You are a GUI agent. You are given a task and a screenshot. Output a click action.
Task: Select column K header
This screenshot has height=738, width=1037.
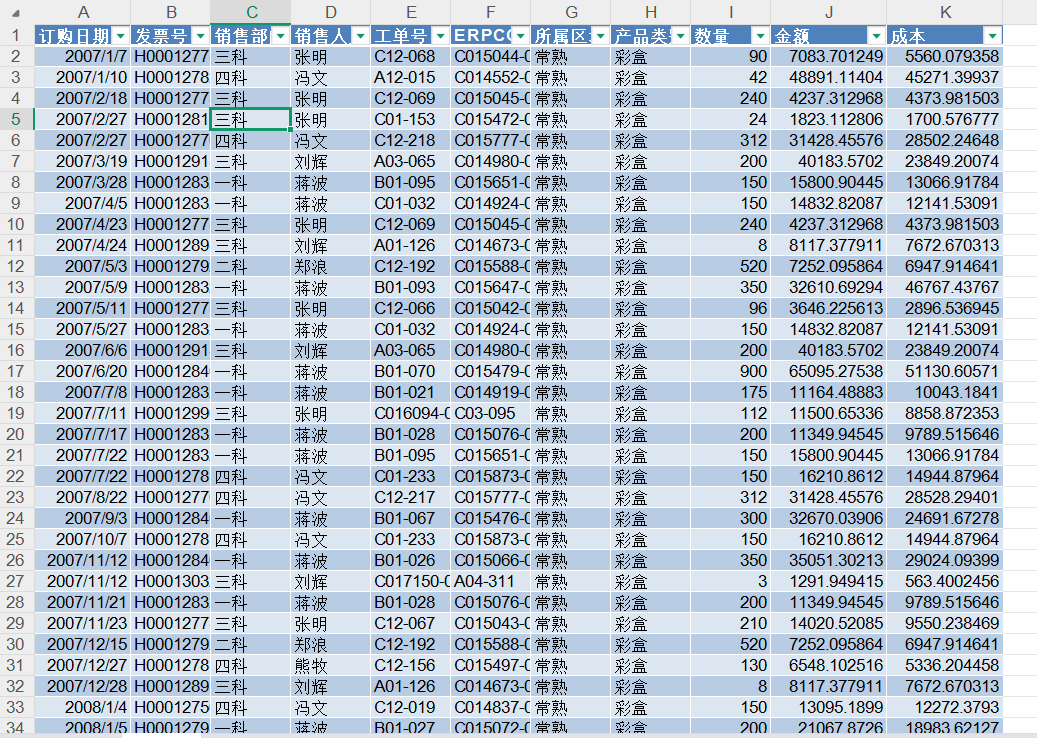(x=945, y=12)
